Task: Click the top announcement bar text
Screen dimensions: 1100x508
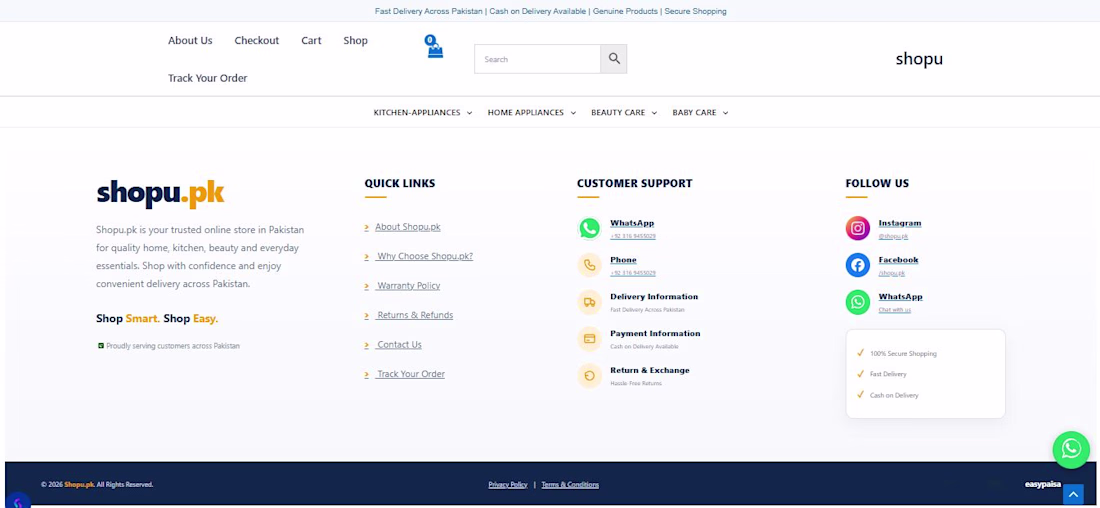Action: (x=551, y=11)
